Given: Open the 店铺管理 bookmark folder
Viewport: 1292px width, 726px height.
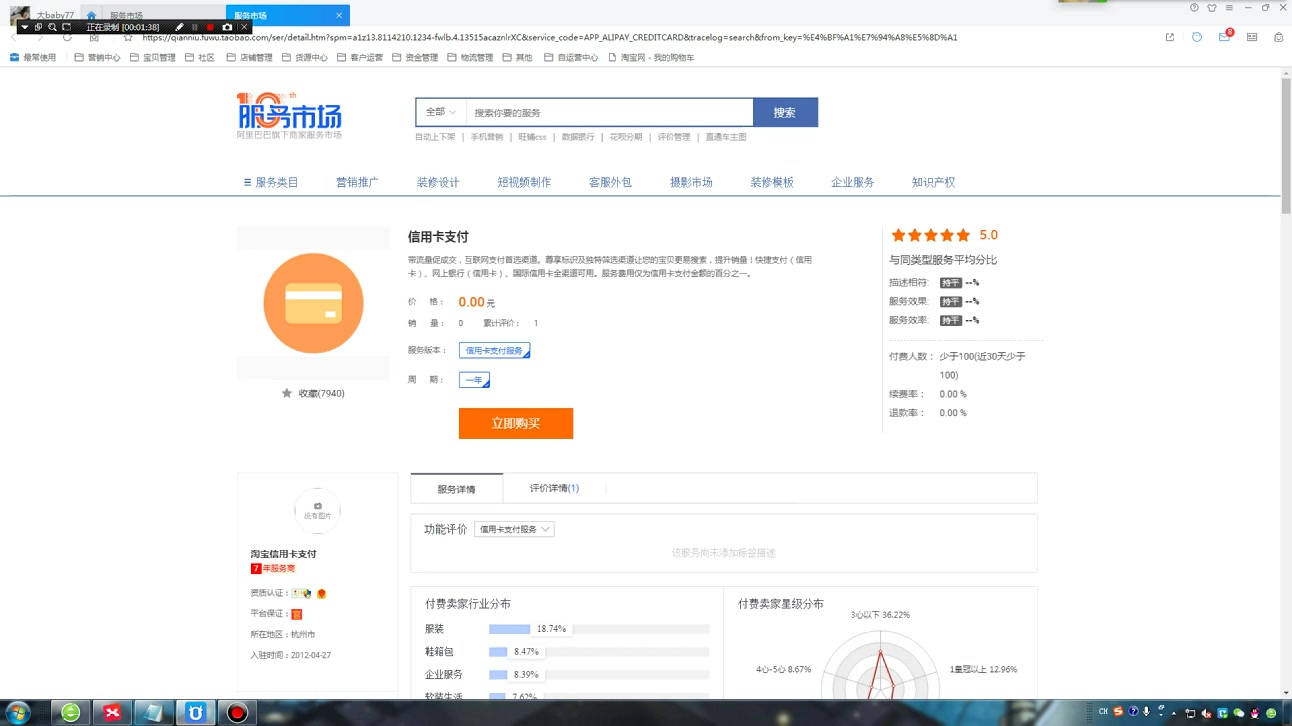Looking at the screenshot, I should 249,57.
